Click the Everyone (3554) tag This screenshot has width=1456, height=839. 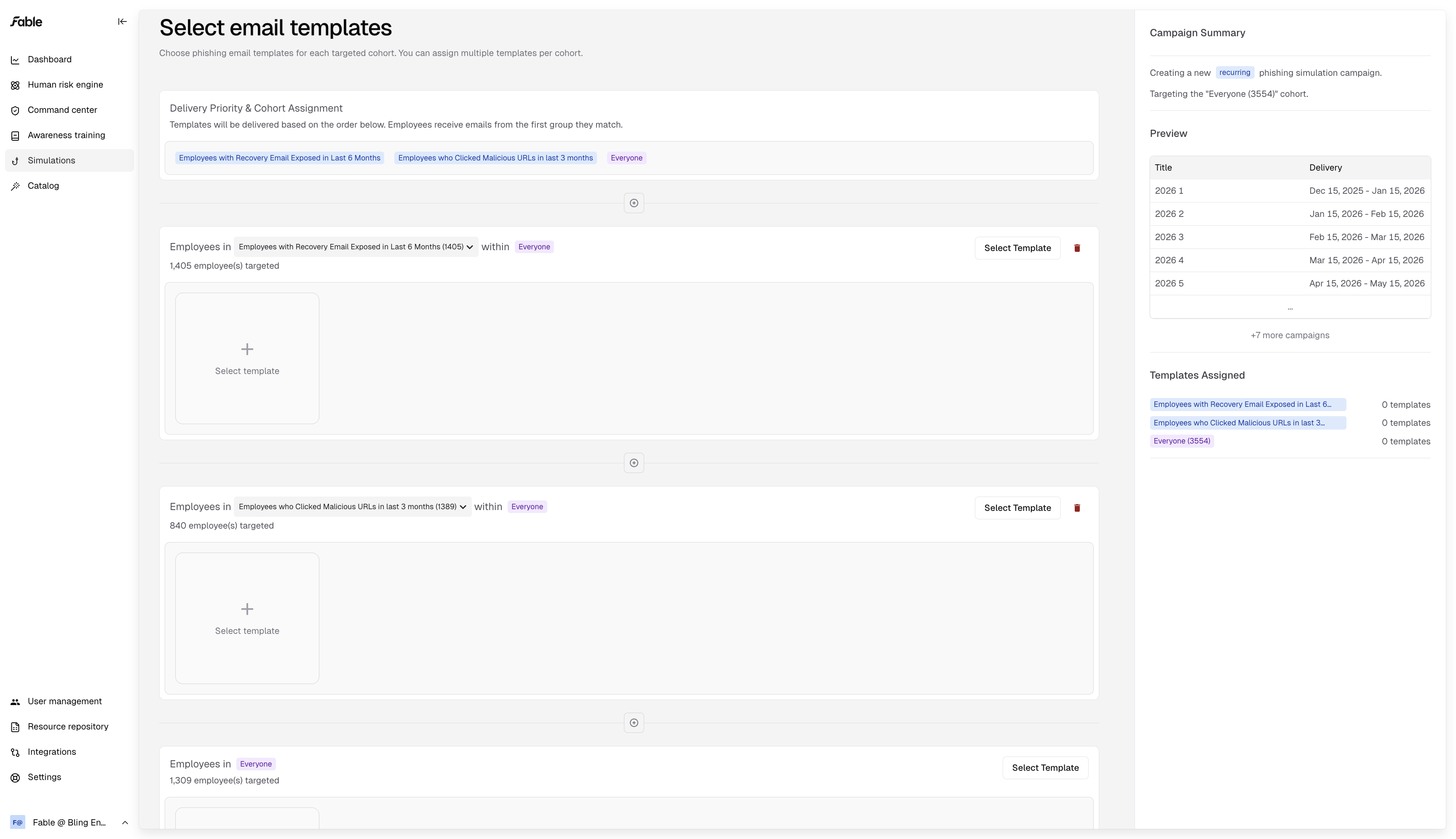tap(1182, 441)
